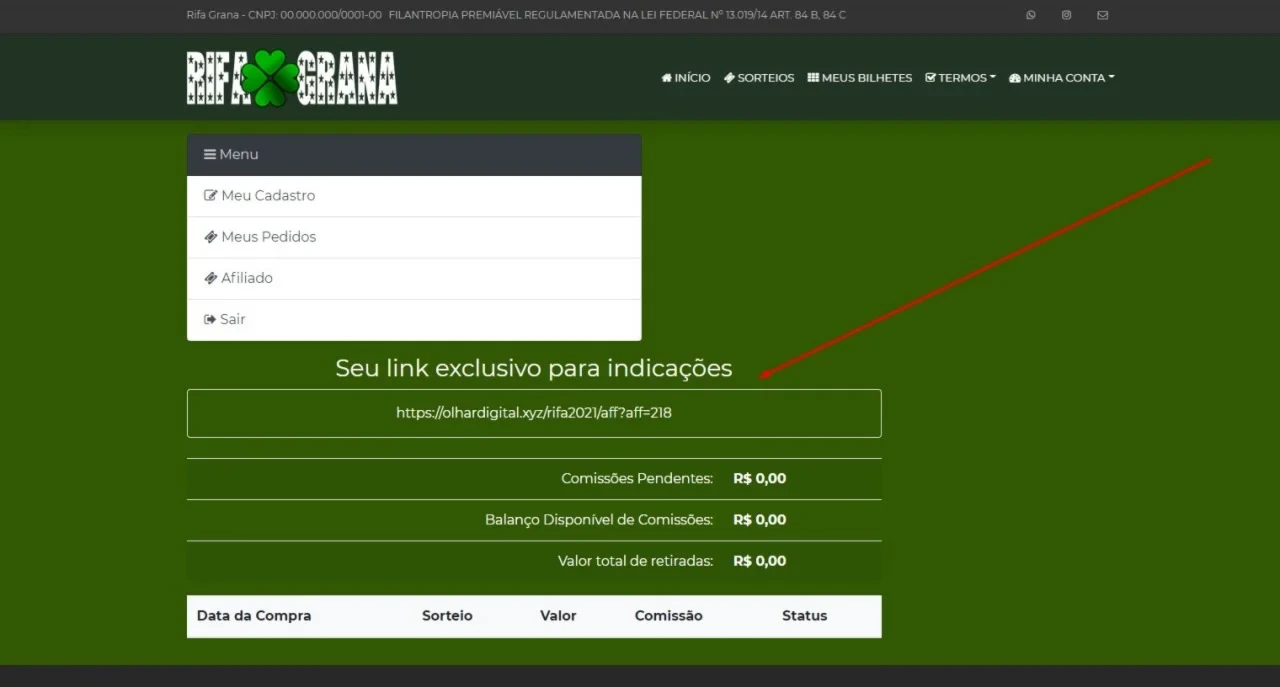The width and height of the screenshot is (1280, 687).
Task: Click the tag icon next to Meus Pedidos
Action: pos(209,237)
